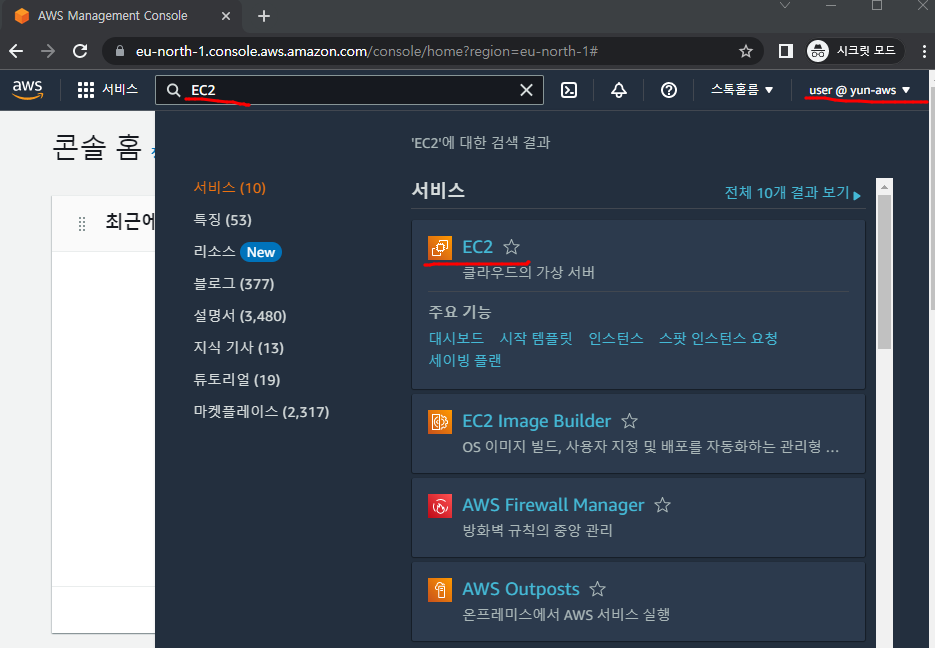Click the scroll-up arrow of the results scrollbar
The height and width of the screenshot is (648, 935).
tap(884, 187)
